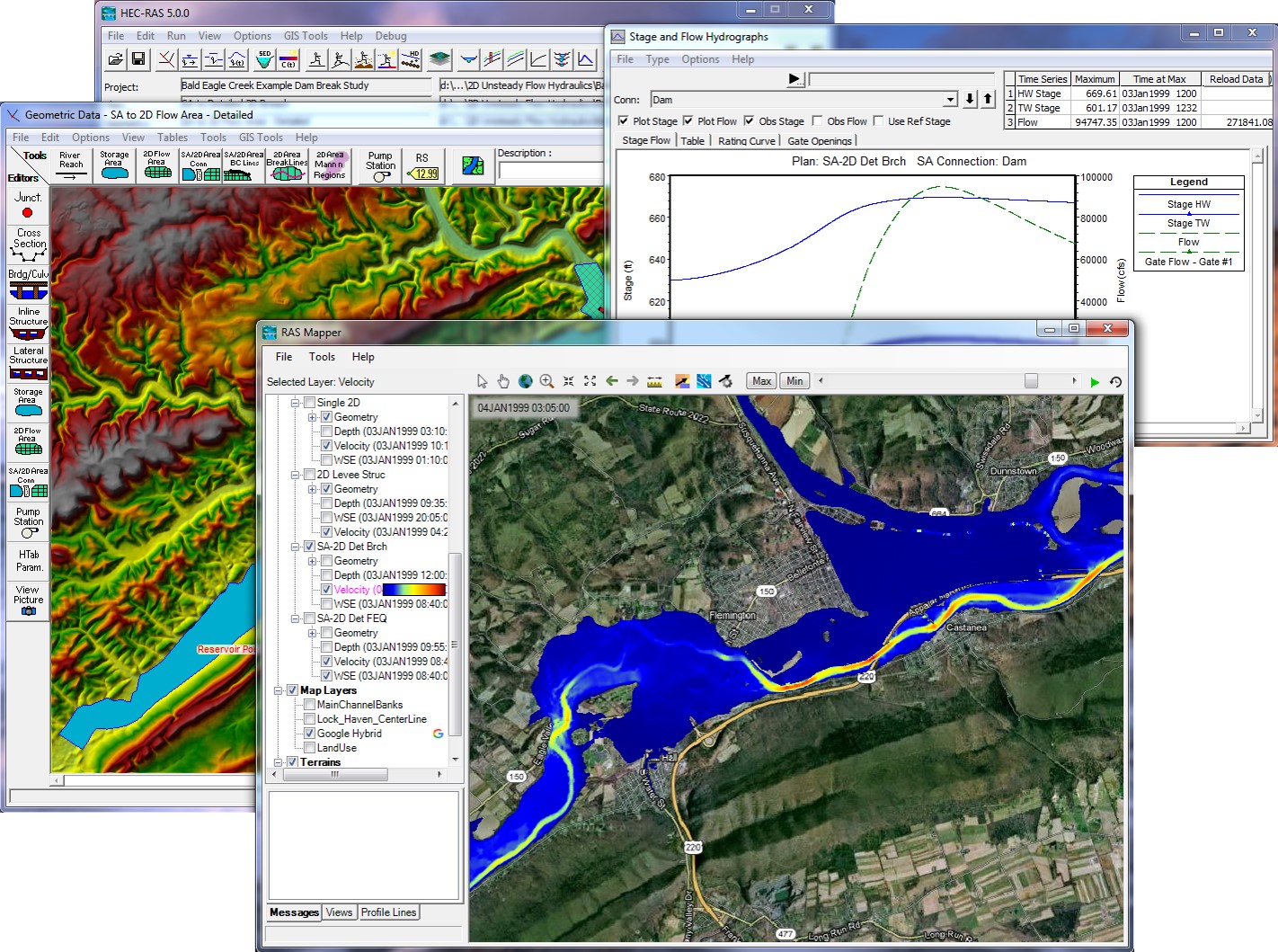Click the Save Project floppy disk icon
Image resolution: width=1278 pixels, height=952 pixels.
point(138,59)
